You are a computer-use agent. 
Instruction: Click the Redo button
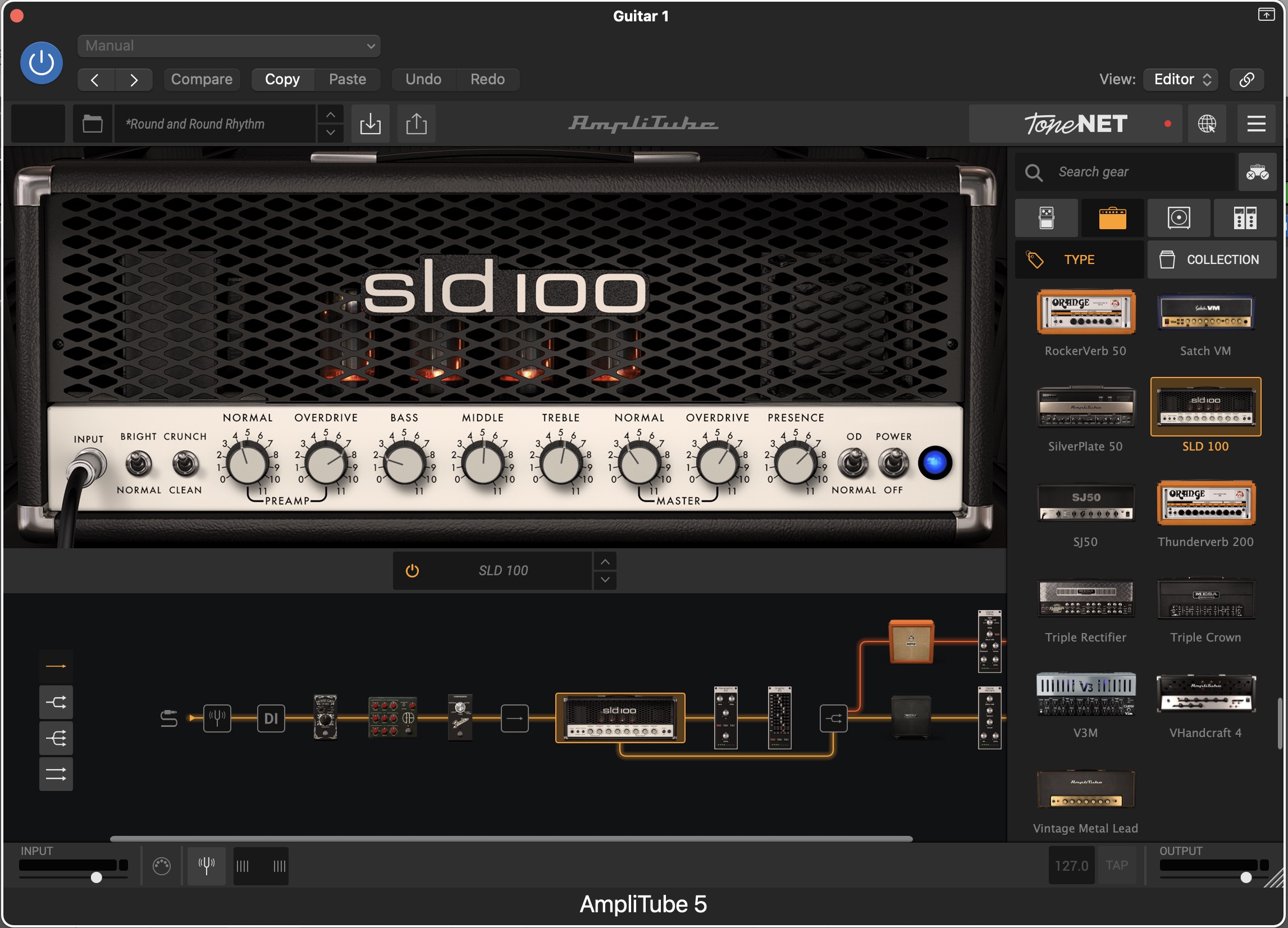488,80
